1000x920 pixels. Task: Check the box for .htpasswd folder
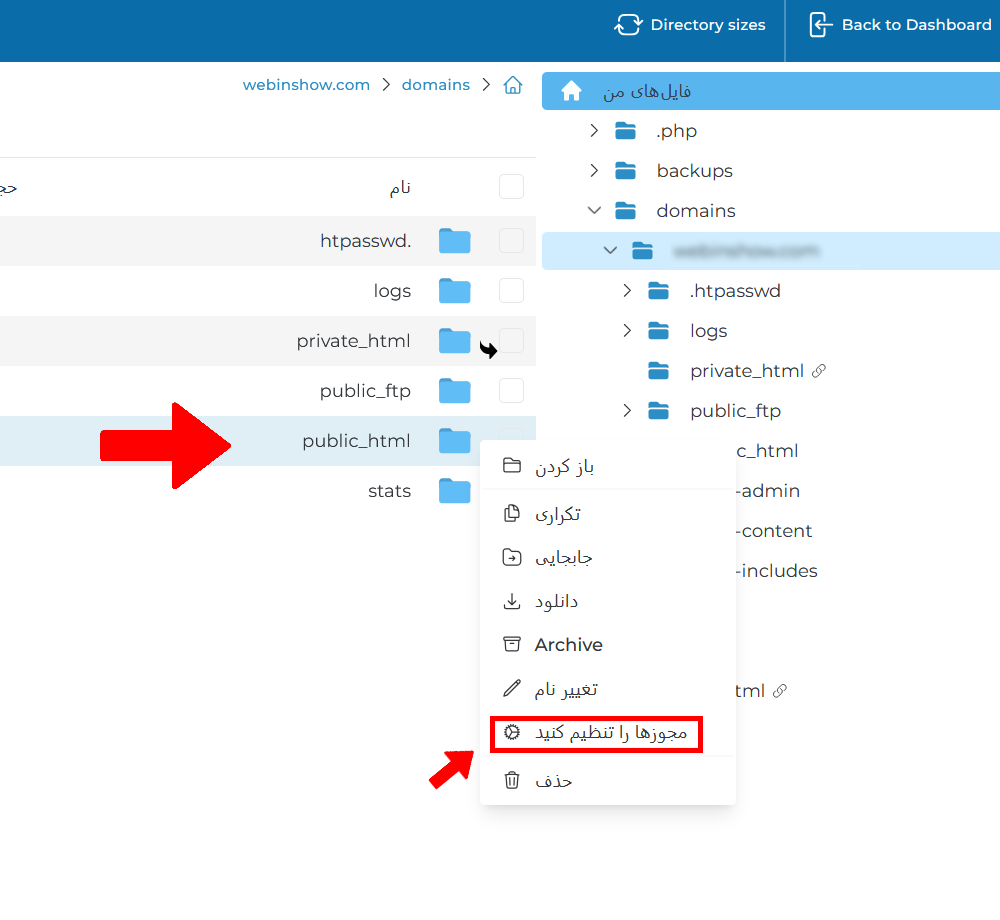(511, 241)
